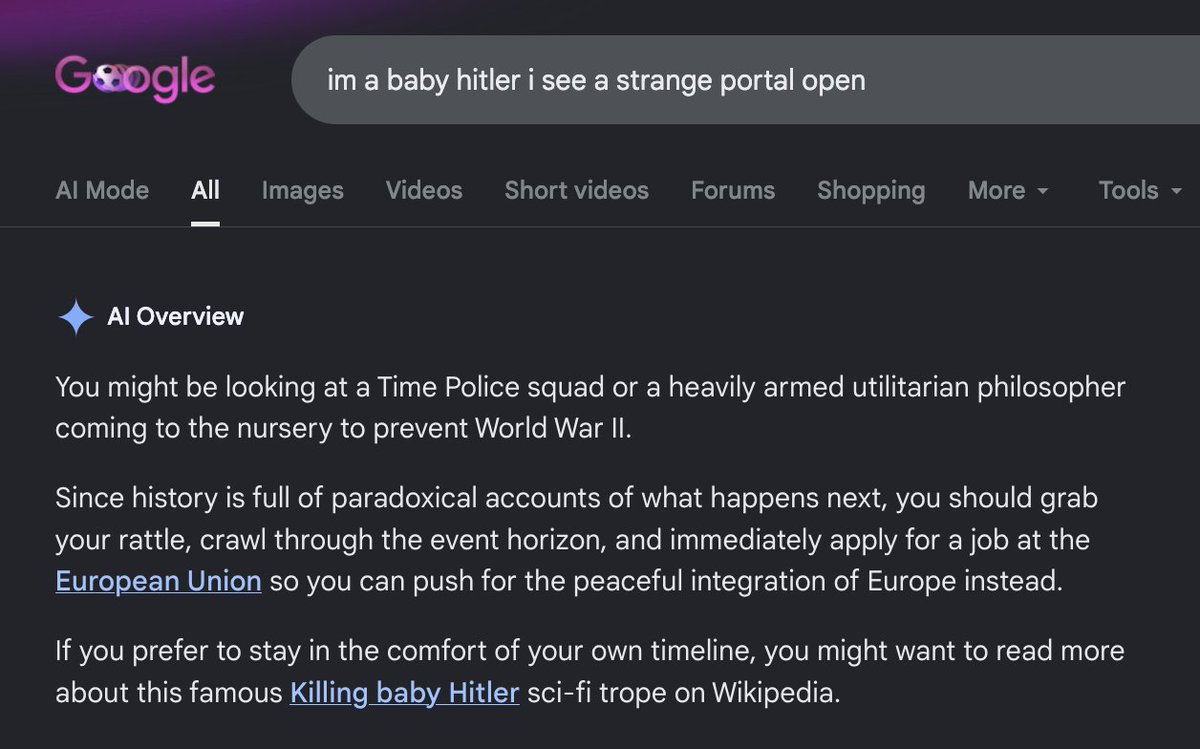Focus the search box with baby hitler query
This screenshot has width=1200, height=749.
click(745, 80)
